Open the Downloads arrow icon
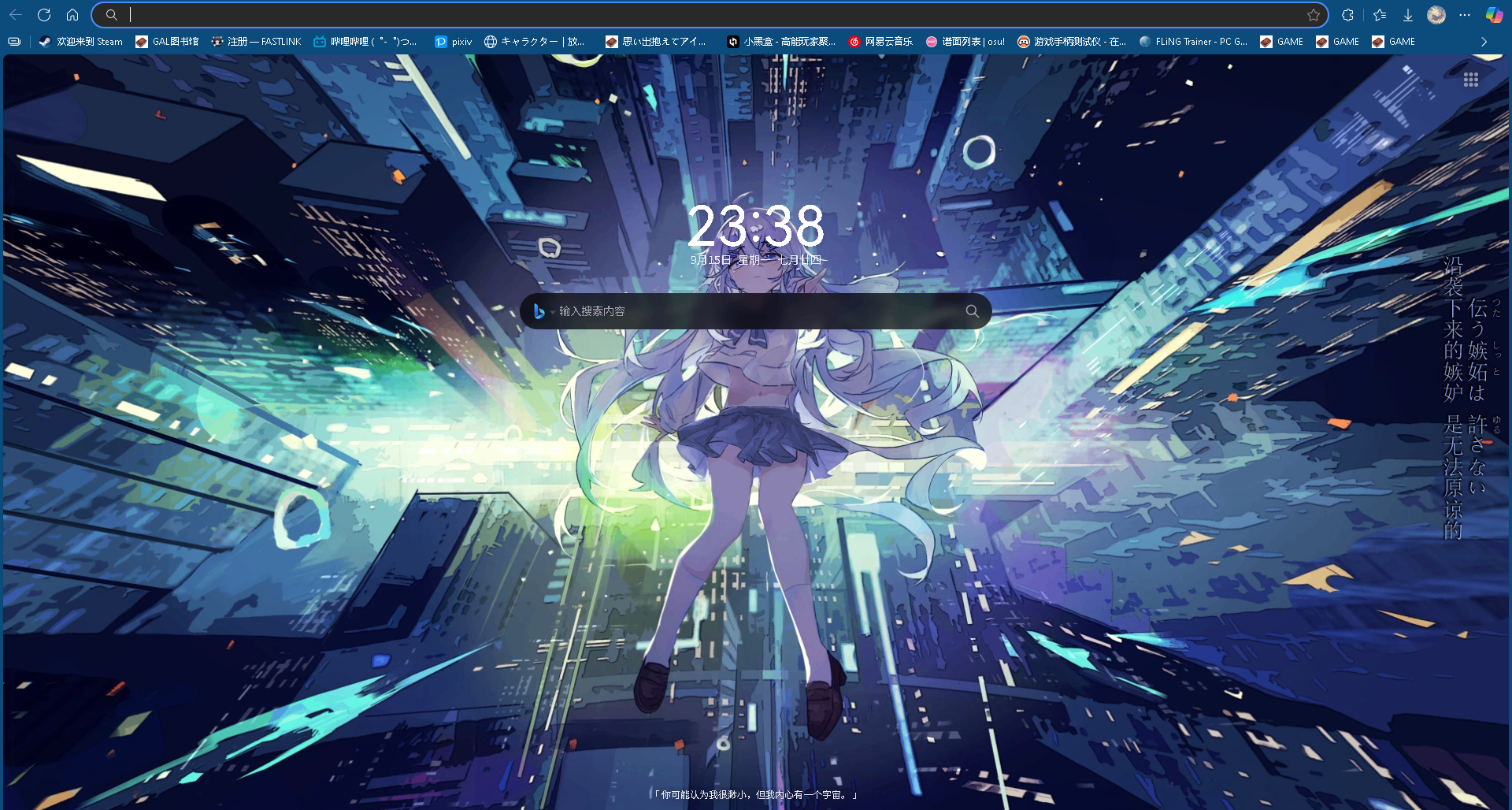The height and width of the screenshot is (810, 1512). coord(1408,15)
